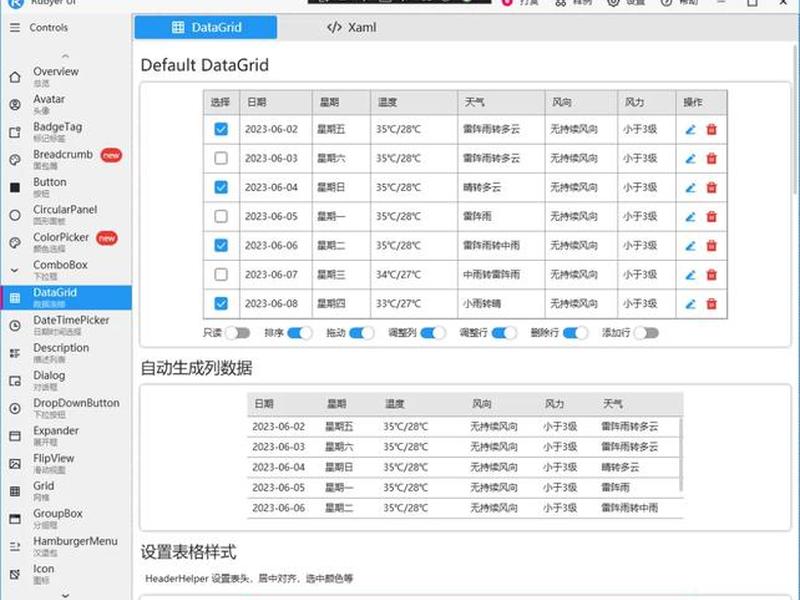Select 2023-06-04 row in auto-generated grid
The width and height of the screenshot is (800, 600).
[464, 467]
